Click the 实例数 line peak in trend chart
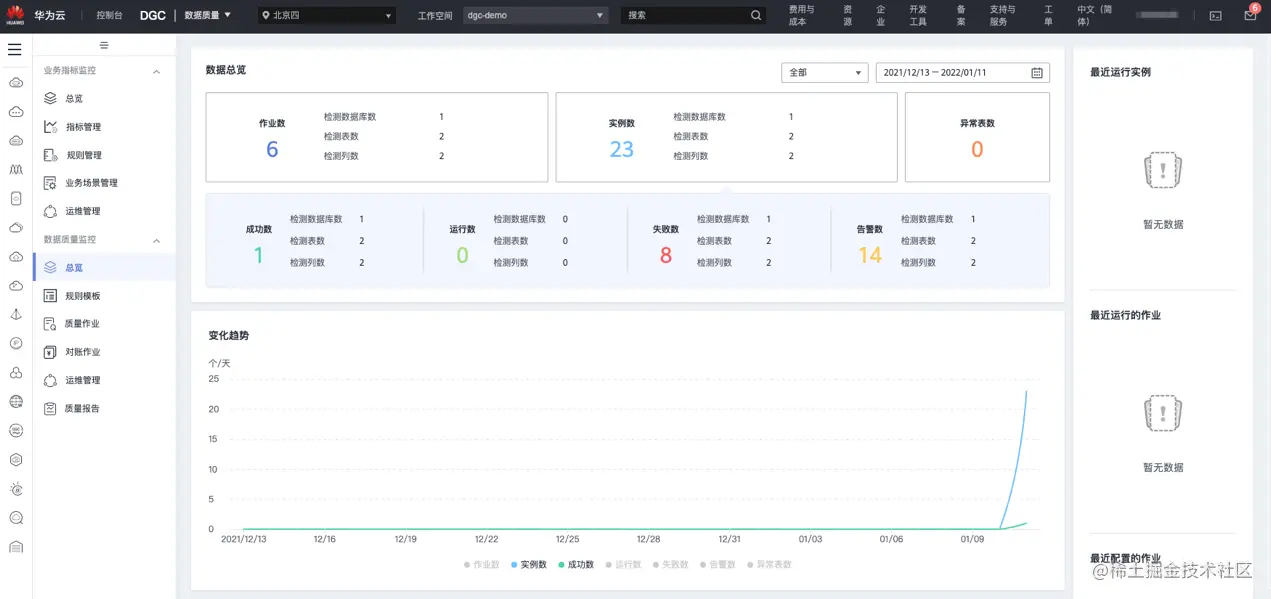Viewport: 1271px width, 599px height. pos(1027,391)
